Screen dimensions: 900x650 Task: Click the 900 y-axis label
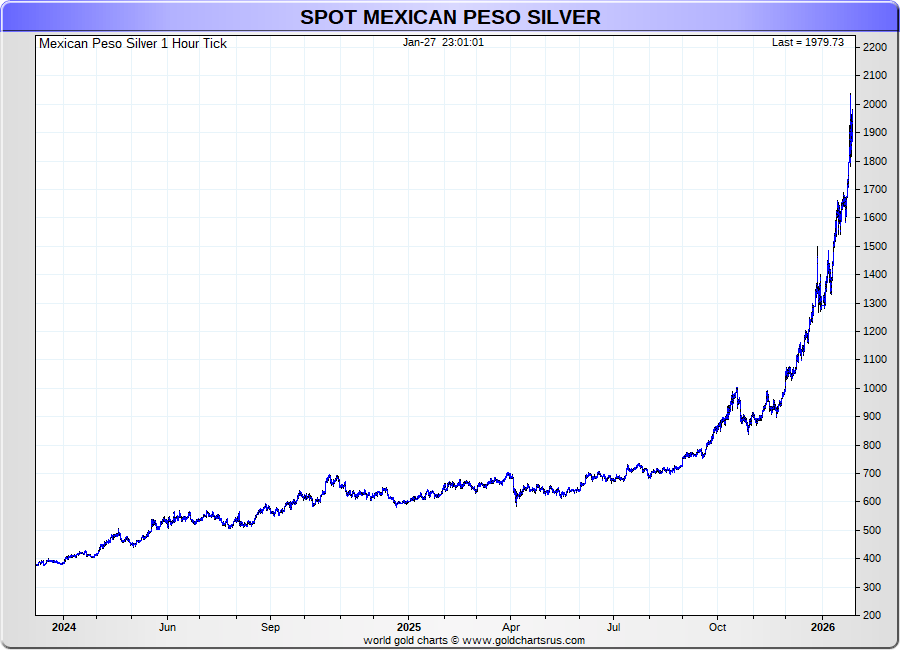pyautogui.click(x=872, y=416)
